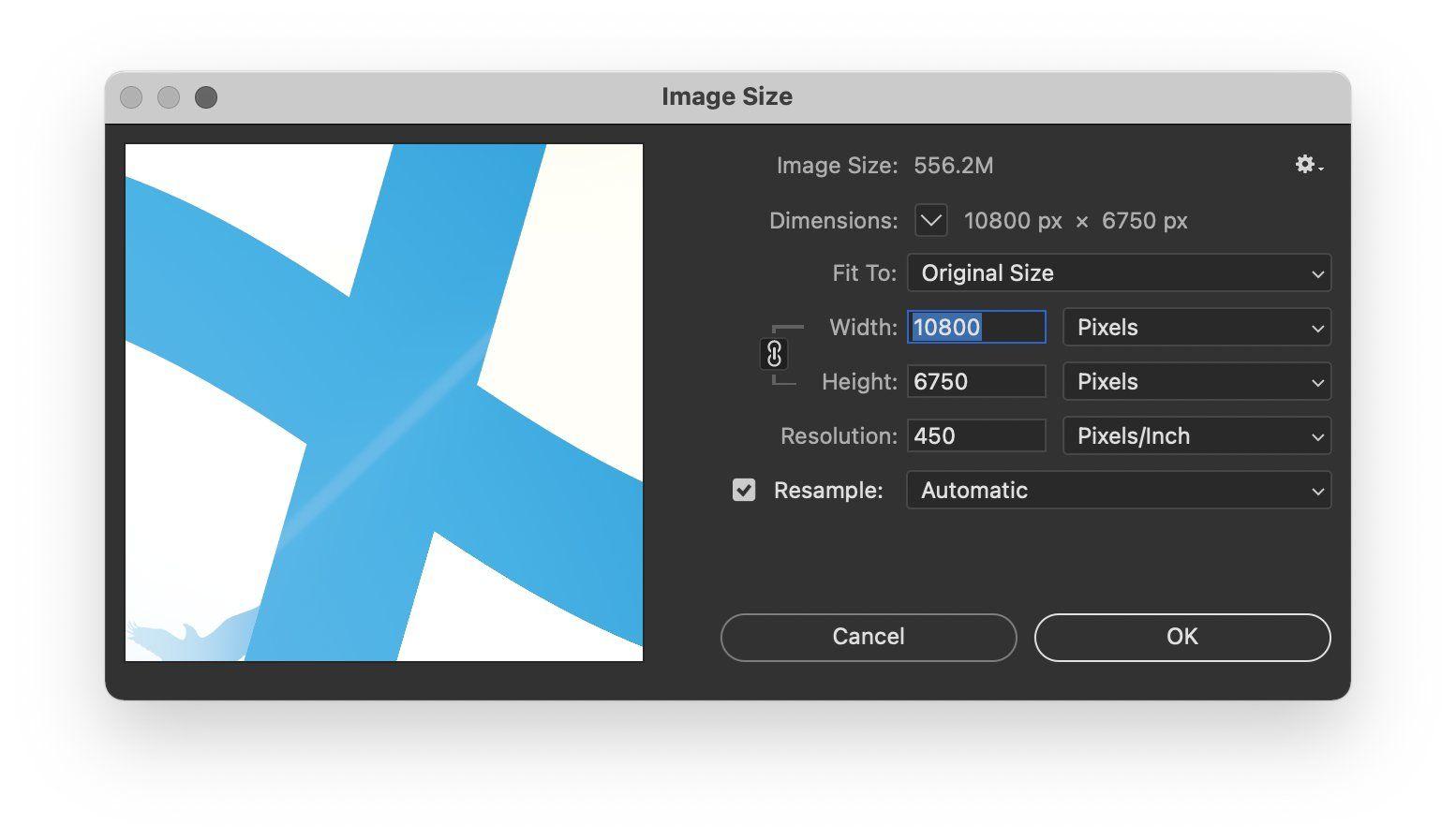This screenshot has height=839, width=1456.
Task: Click the zoom window button
Action: pos(206,97)
